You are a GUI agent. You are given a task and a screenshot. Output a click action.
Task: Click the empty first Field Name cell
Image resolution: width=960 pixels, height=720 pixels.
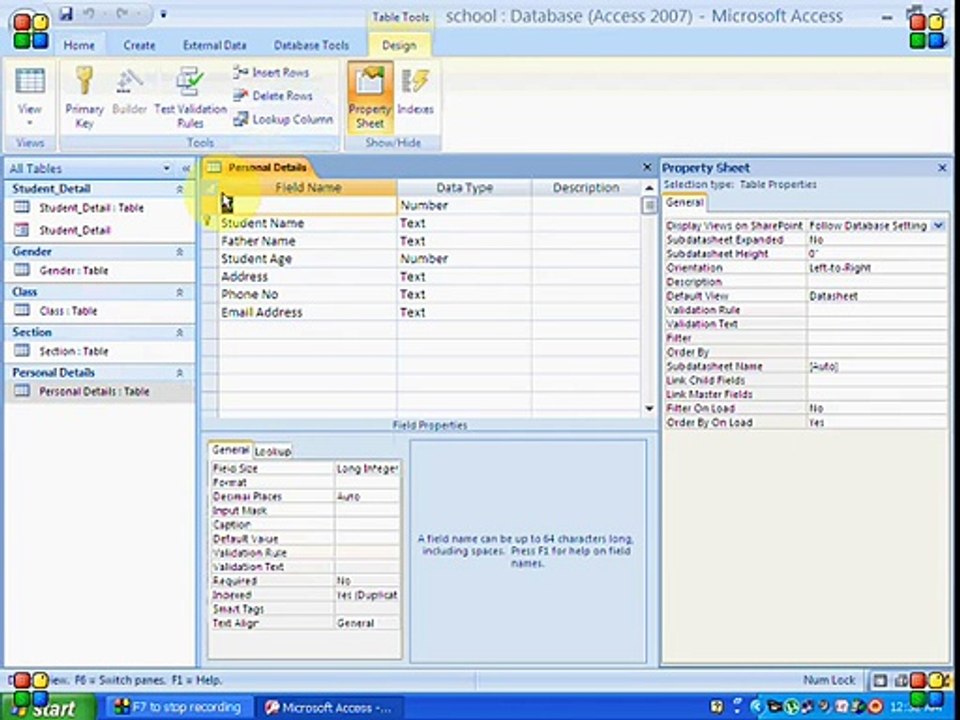pyautogui.click(x=308, y=205)
